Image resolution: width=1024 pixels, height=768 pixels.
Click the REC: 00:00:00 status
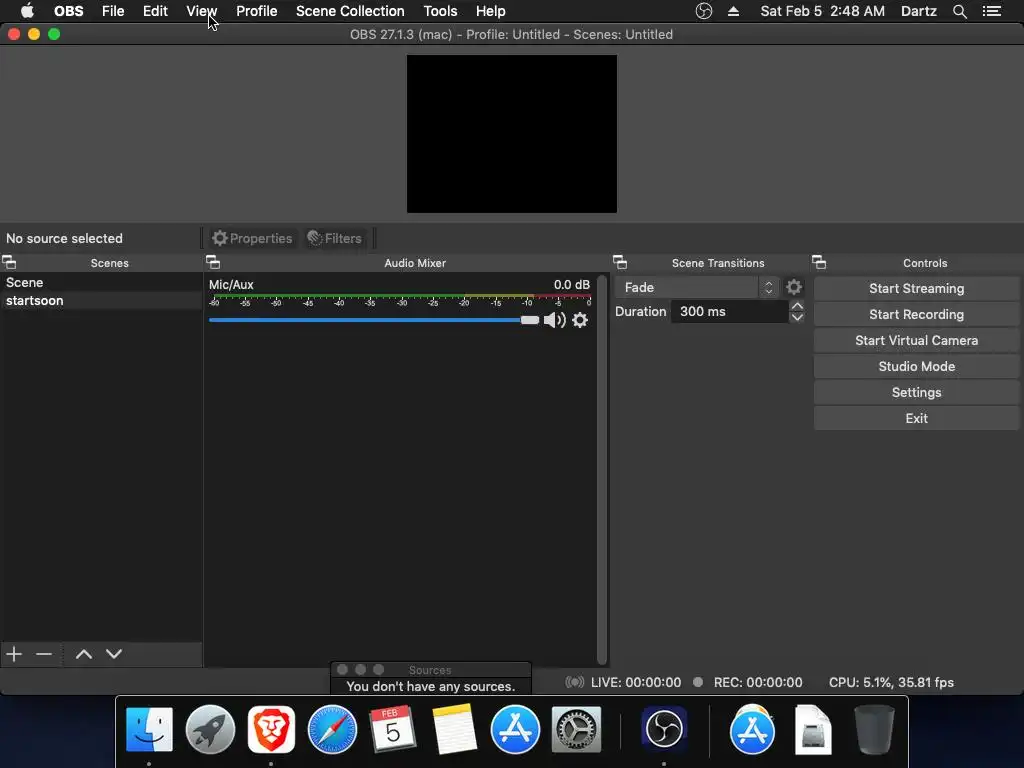(758, 682)
